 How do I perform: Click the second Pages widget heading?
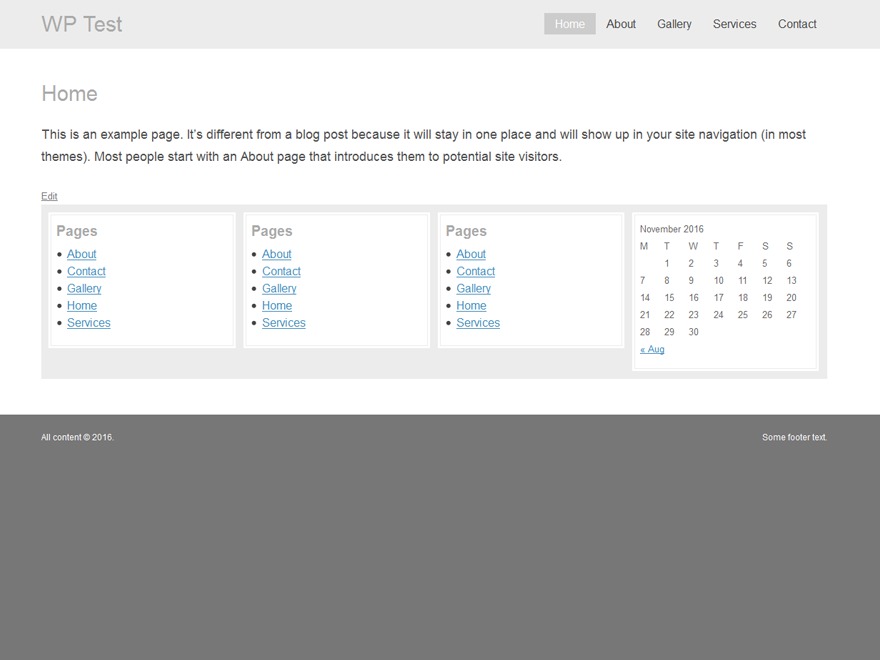pyautogui.click(x=272, y=231)
